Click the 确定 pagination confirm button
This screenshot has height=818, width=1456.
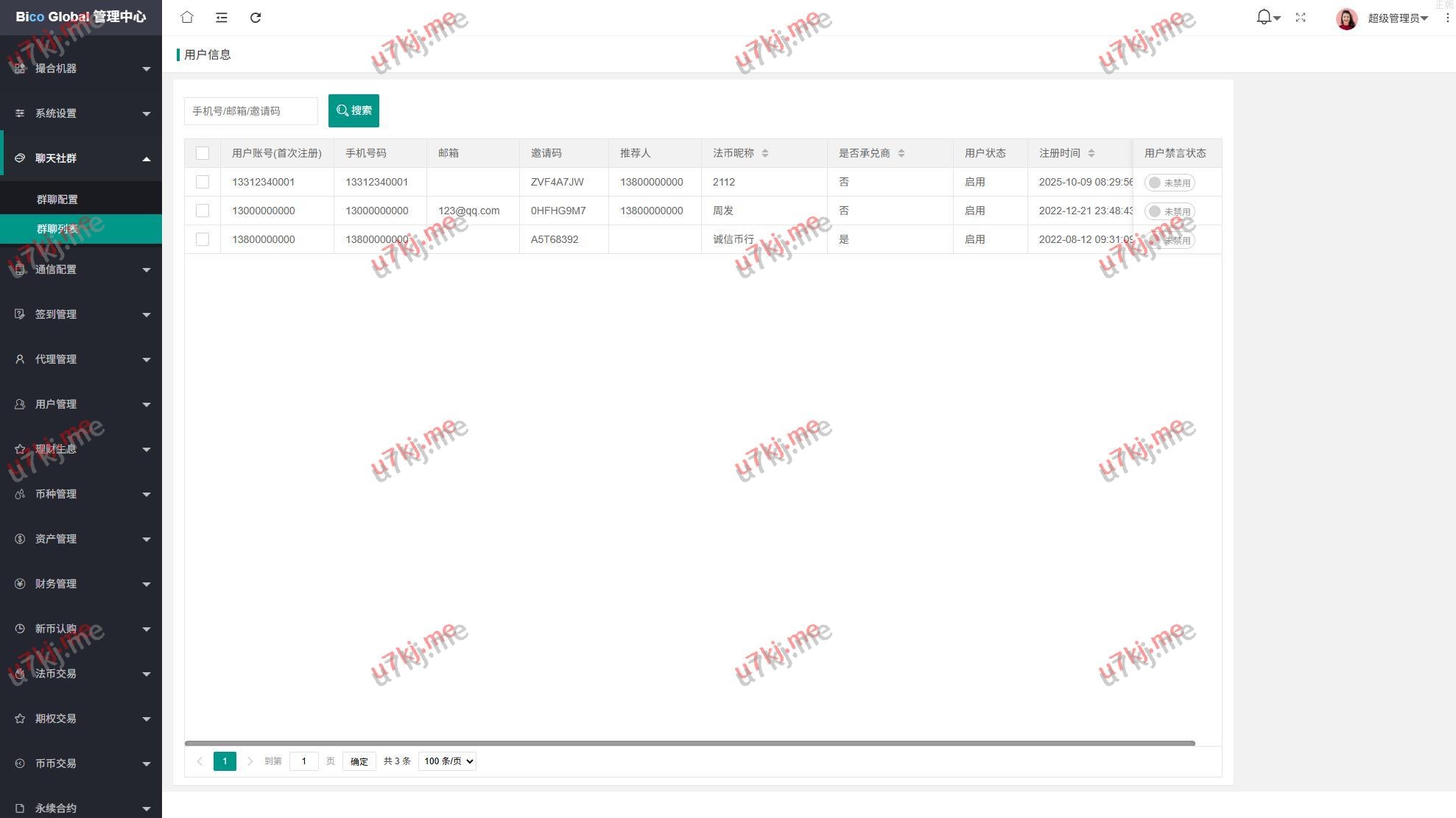(x=359, y=761)
